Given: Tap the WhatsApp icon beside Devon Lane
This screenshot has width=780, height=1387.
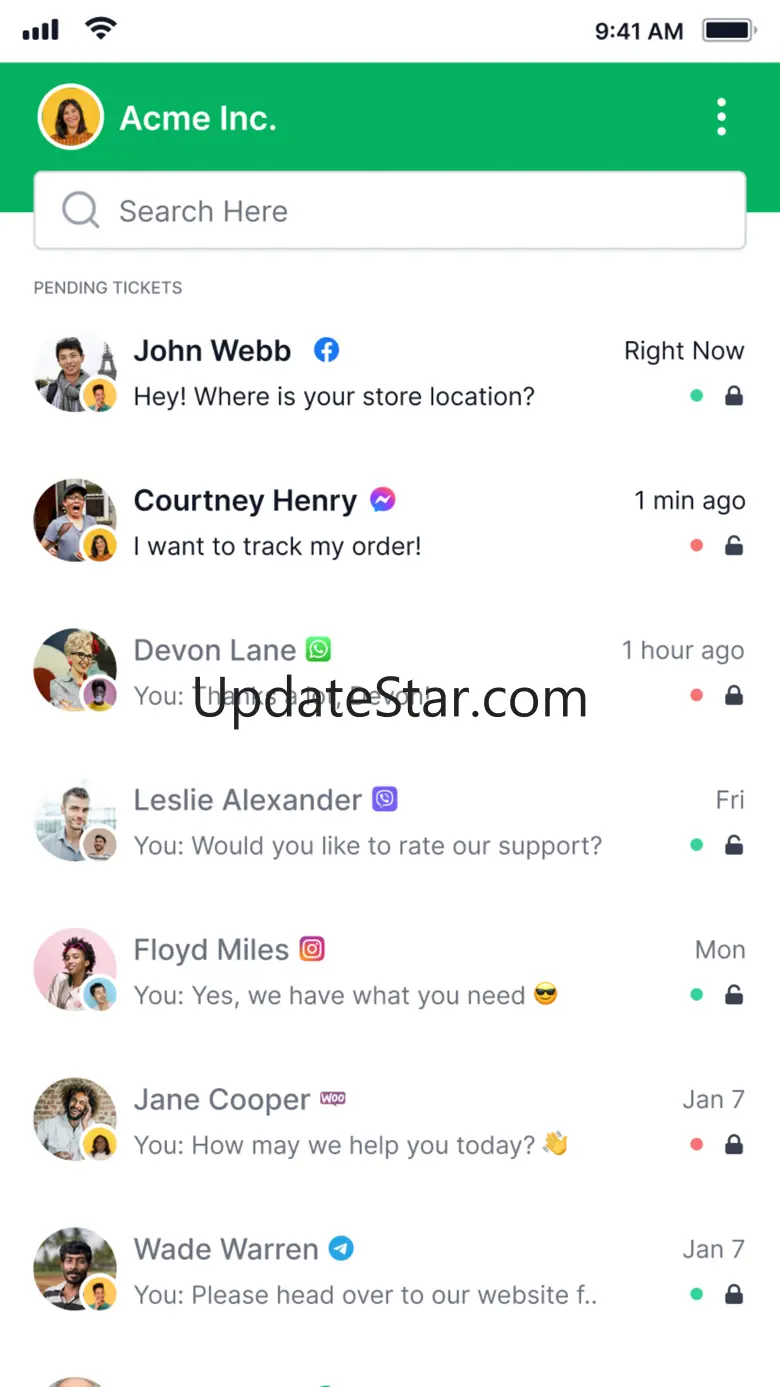Looking at the screenshot, I should [x=318, y=650].
